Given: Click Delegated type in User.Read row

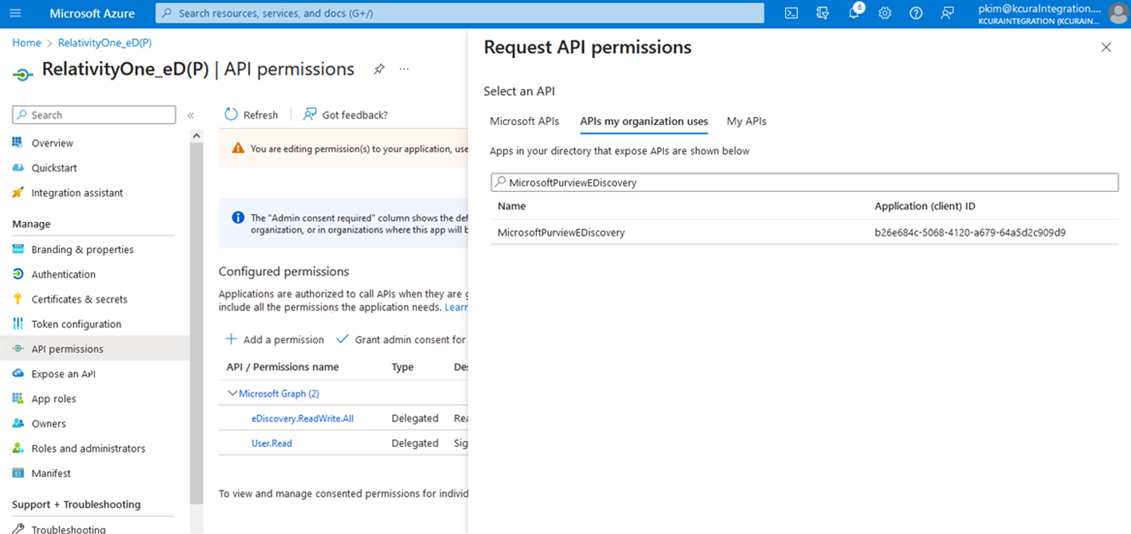Looking at the screenshot, I should click(415, 443).
